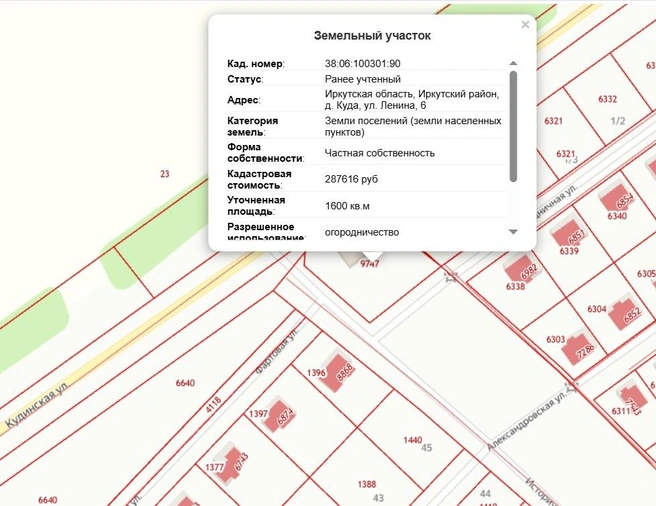Click building 7286 on the map
The width and height of the screenshot is (656, 506).
tap(579, 348)
